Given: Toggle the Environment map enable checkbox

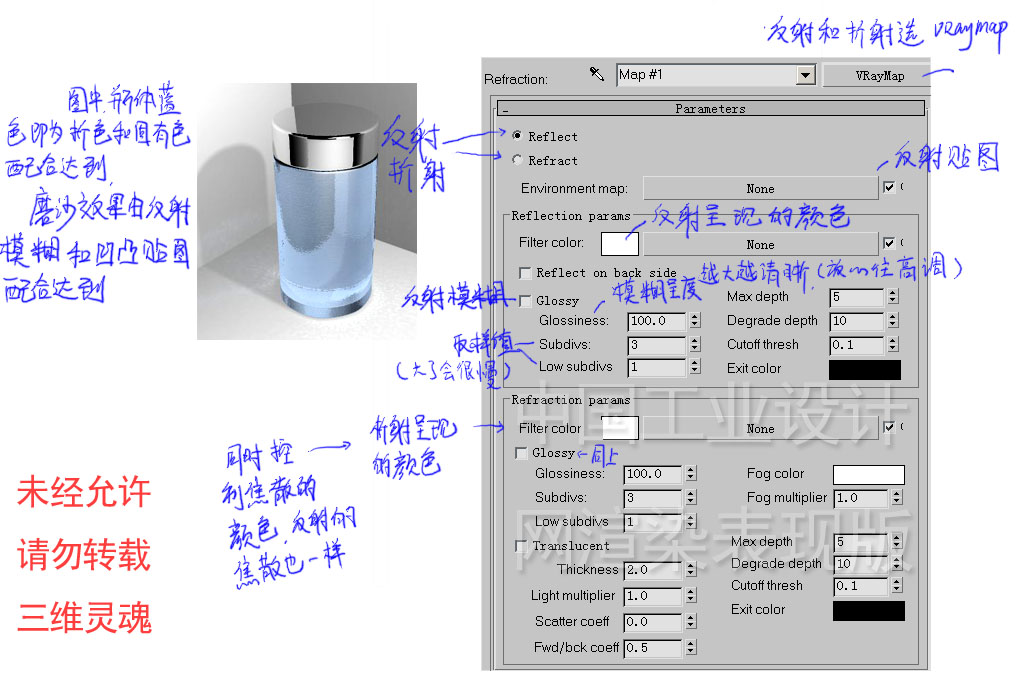Looking at the screenshot, I should 889,187.
